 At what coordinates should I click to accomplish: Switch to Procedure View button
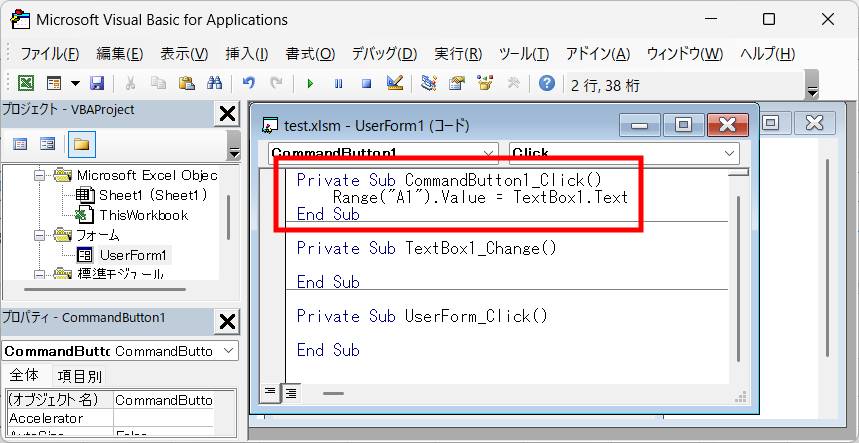pos(270,392)
